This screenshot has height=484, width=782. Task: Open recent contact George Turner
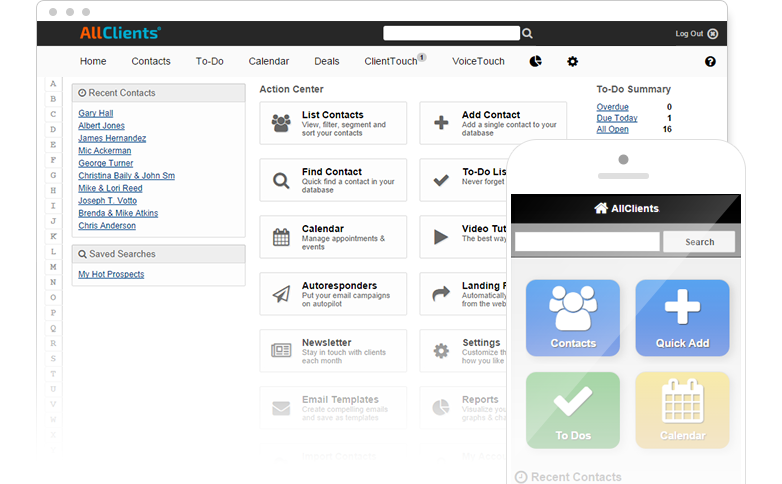point(106,163)
